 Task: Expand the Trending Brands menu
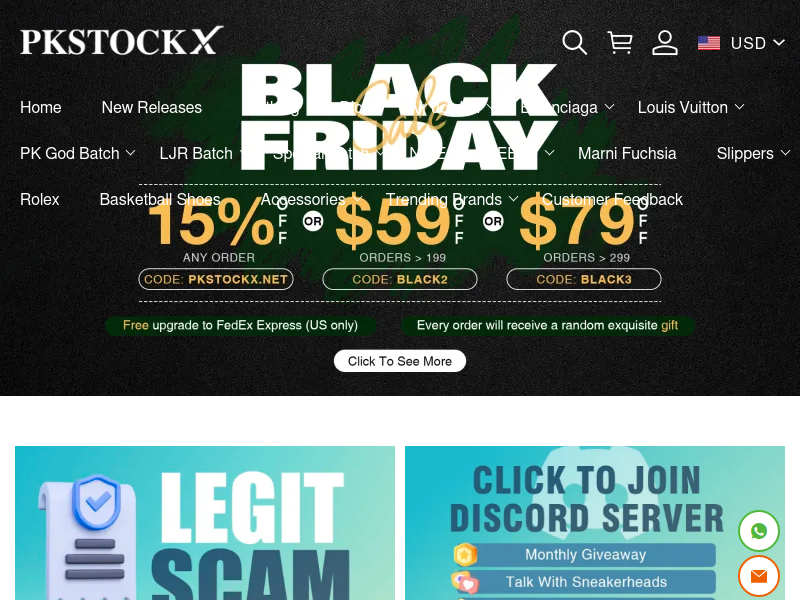pos(452,199)
